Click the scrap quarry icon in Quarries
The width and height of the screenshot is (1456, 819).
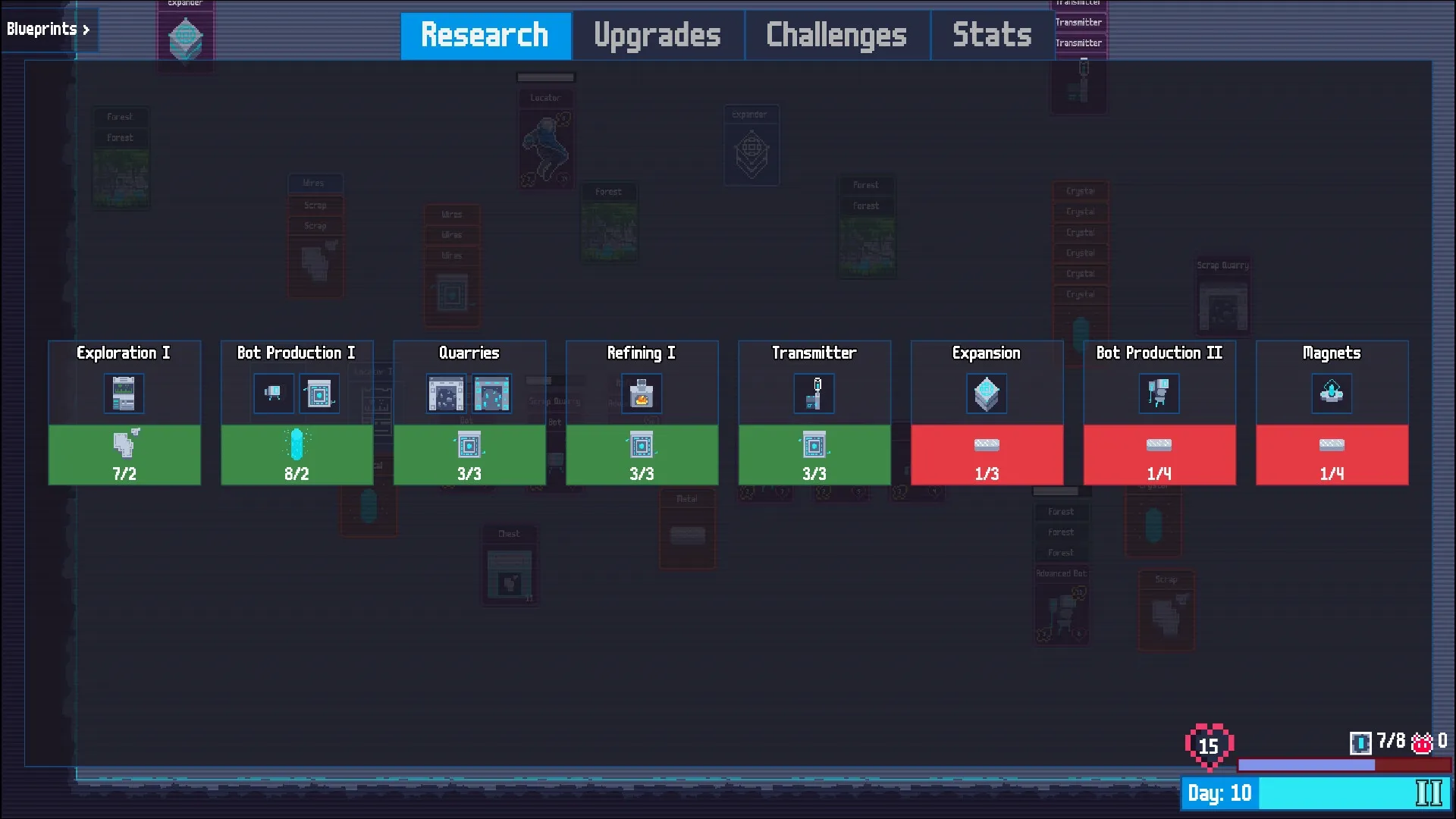(446, 394)
